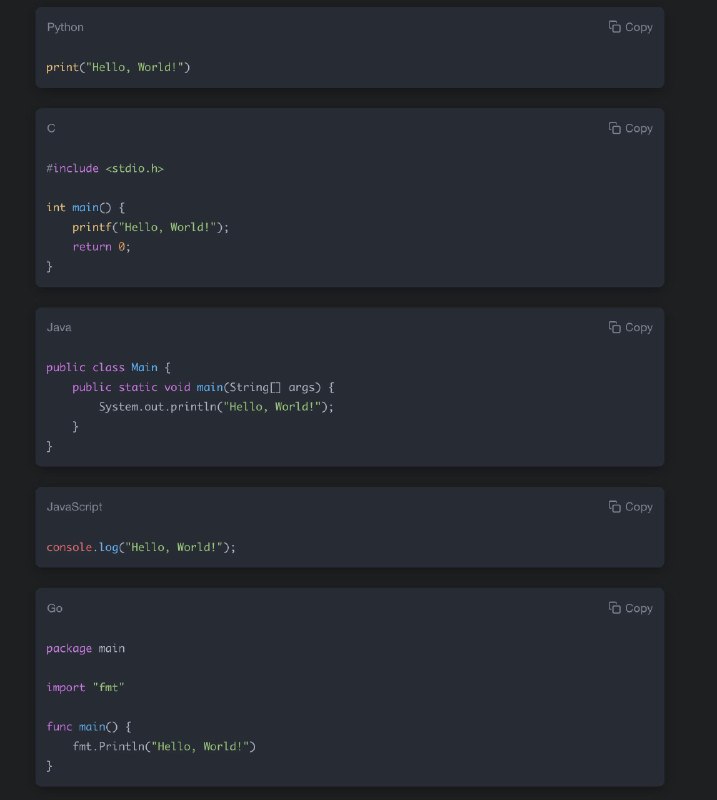Click the copy icon in the C block
Screen dimensions: 717x800
[x=615, y=128]
